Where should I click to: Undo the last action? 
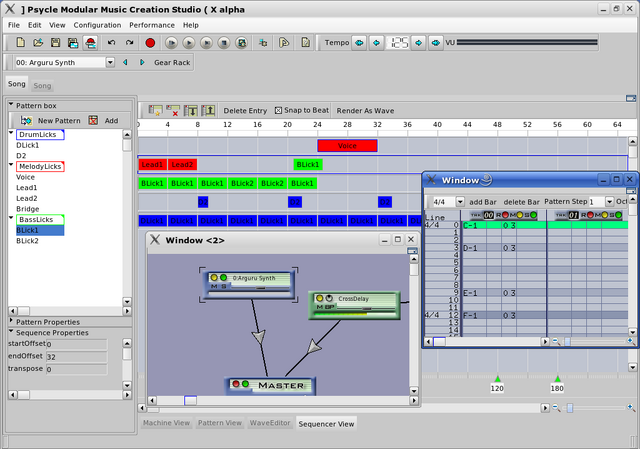pos(111,42)
